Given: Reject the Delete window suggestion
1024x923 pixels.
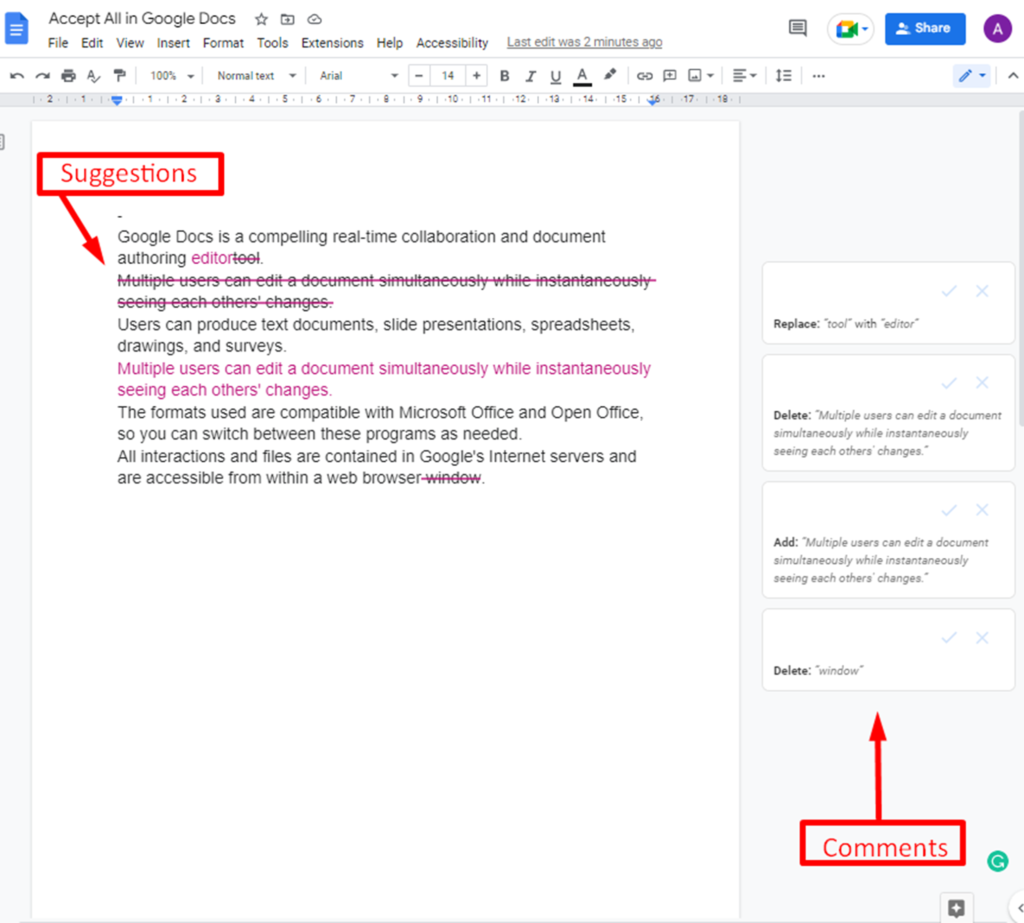Looking at the screenshot, I should coord(982,638).
